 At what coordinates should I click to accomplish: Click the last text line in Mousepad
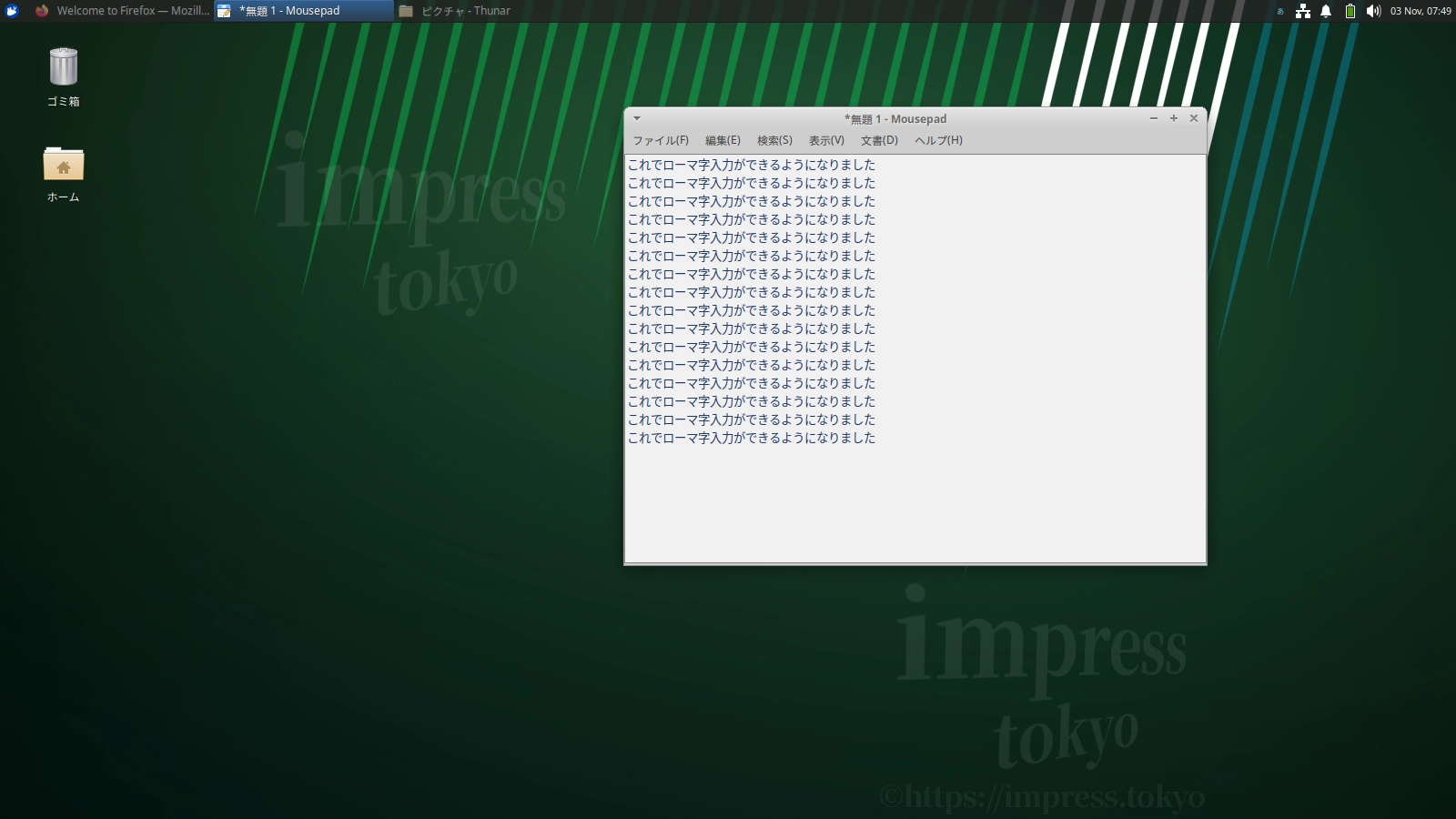(x=752, y=438)
